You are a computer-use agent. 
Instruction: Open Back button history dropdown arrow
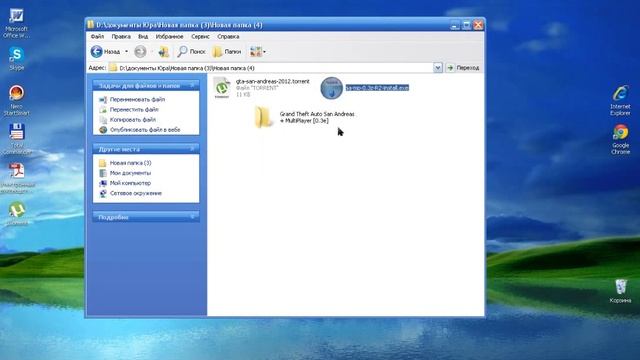[127, 52]
